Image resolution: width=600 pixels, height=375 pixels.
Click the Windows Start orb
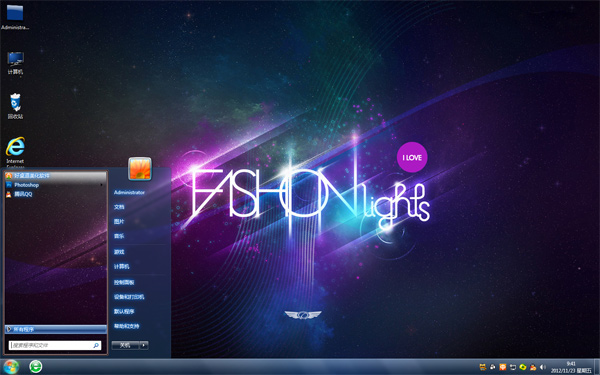click(10, 367)
